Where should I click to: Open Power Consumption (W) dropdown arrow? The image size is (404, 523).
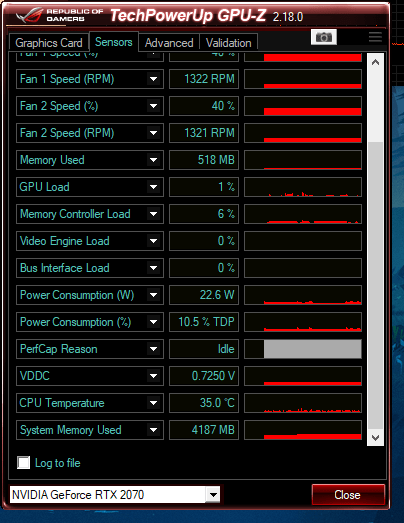pyautogui.click(x=153, y=295)
